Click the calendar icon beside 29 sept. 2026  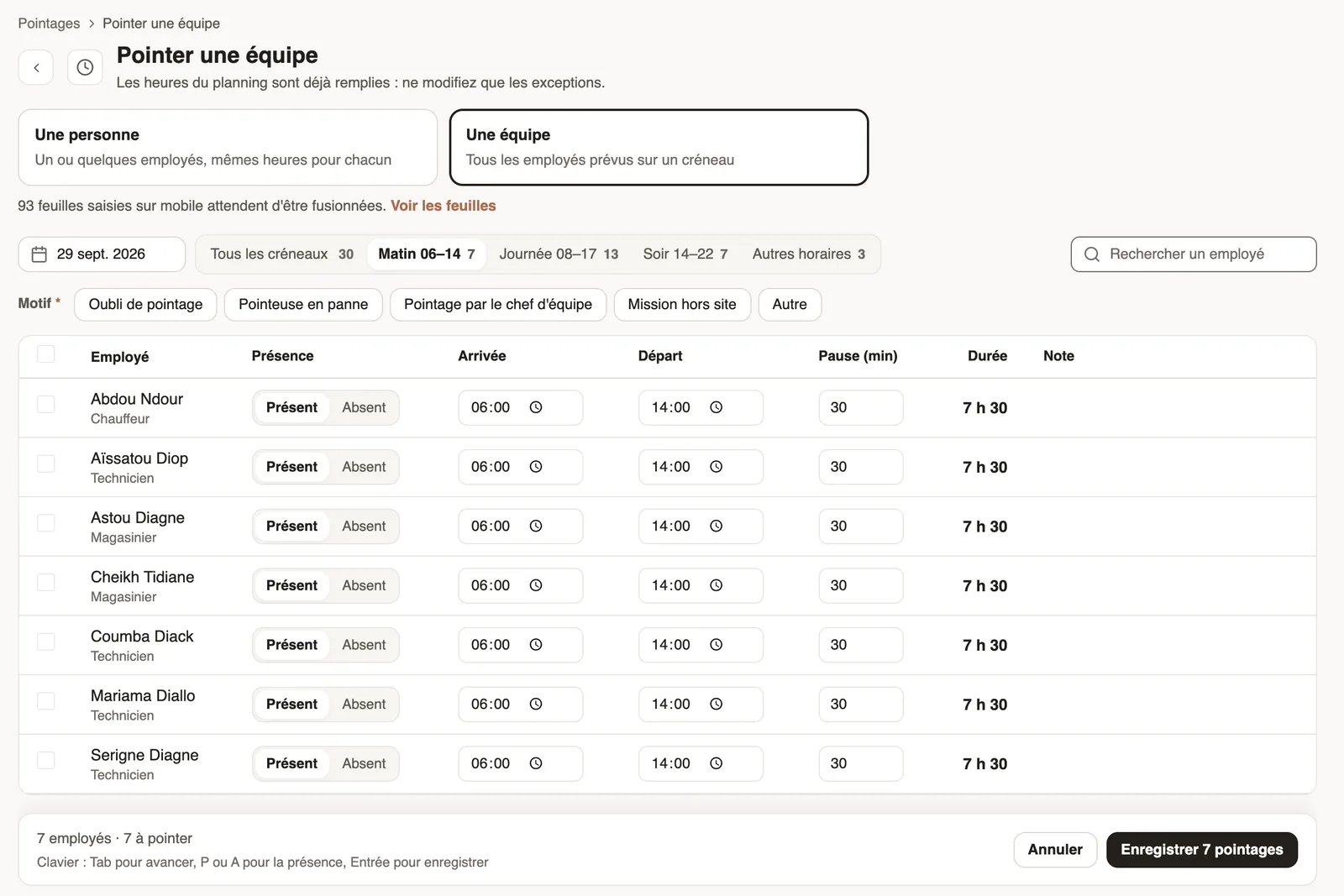[39, 254]
